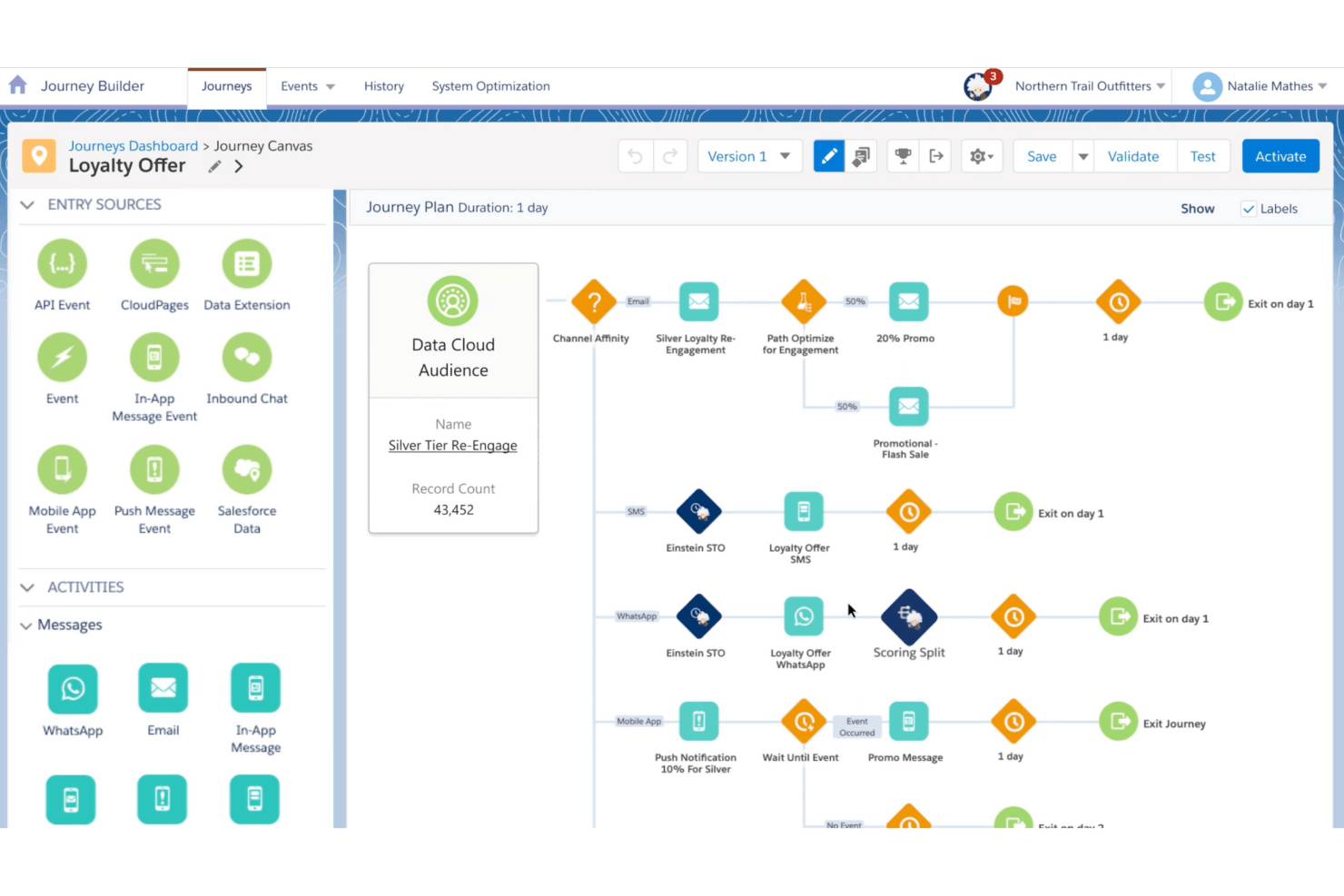Go to the History tab
Image resolution: width=1344 pixels, height=896 pixels.
coord(384,86)
